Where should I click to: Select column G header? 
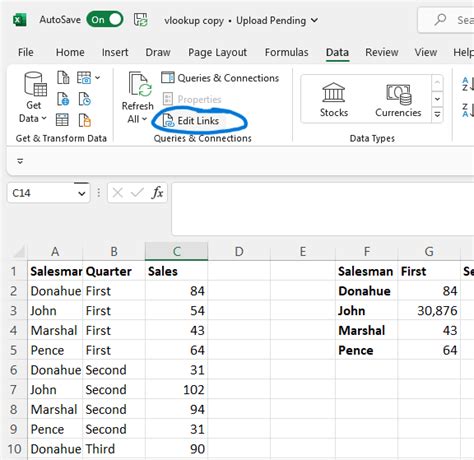coord(429,252)
